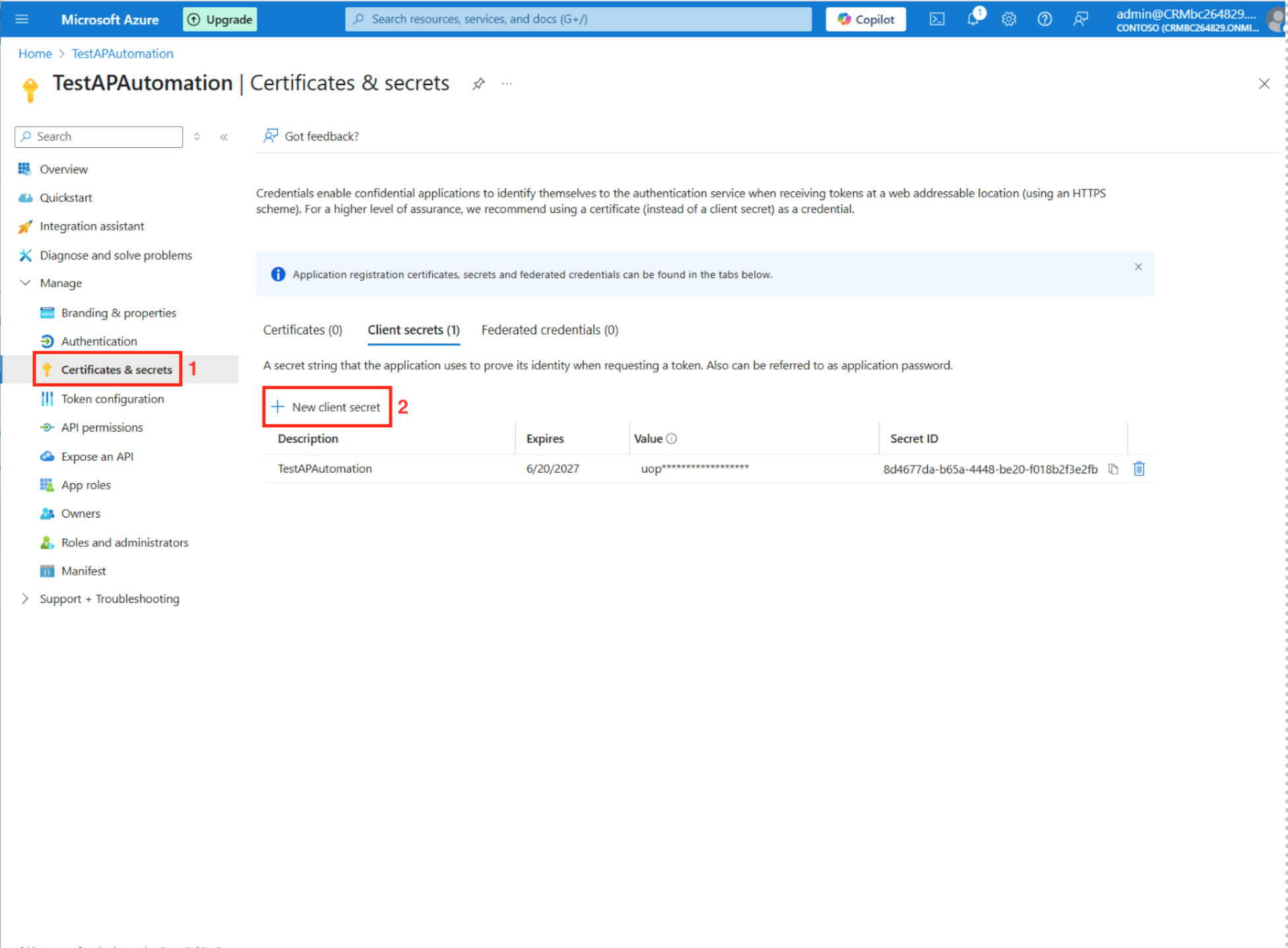
Task: Click Got feedback? button
Action: pos(311,136)
